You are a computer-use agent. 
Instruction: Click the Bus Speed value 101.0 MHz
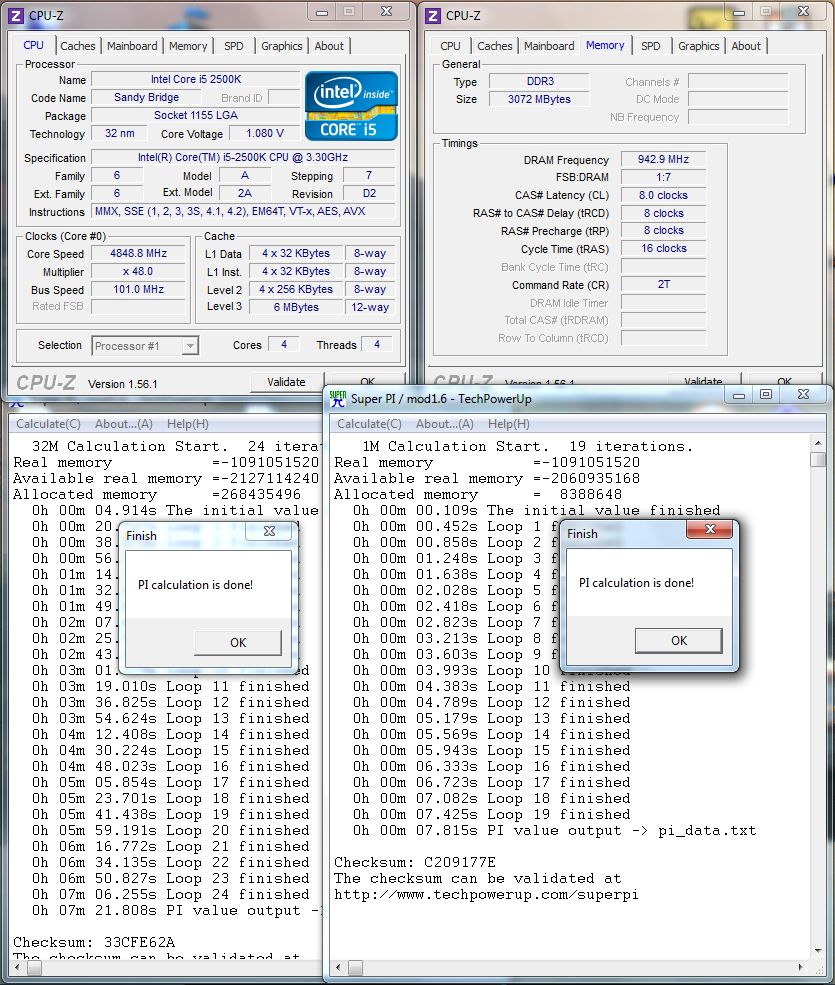139,290
